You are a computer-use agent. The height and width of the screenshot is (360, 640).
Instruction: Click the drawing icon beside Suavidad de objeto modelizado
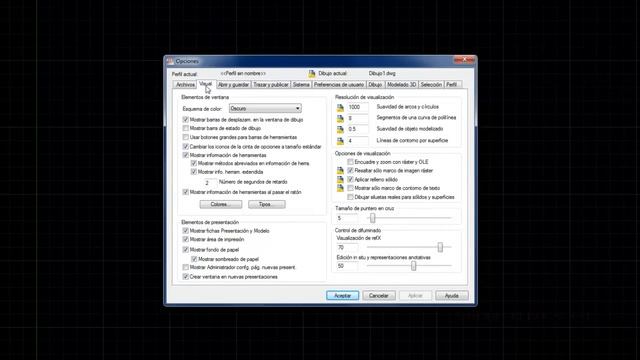coord(340,130)
